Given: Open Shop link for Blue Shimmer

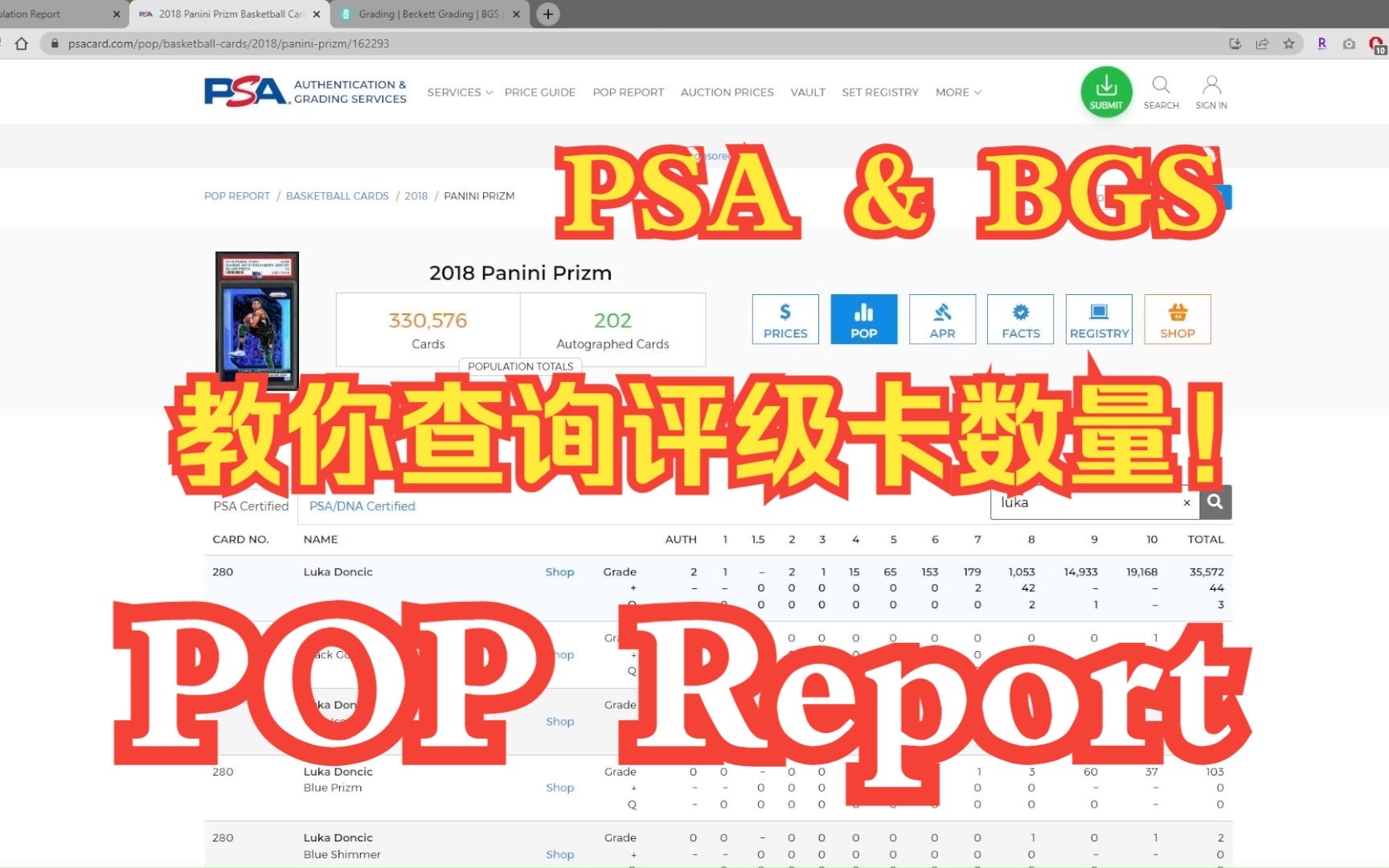Looking at the screenshot, I should pos(560,854).
